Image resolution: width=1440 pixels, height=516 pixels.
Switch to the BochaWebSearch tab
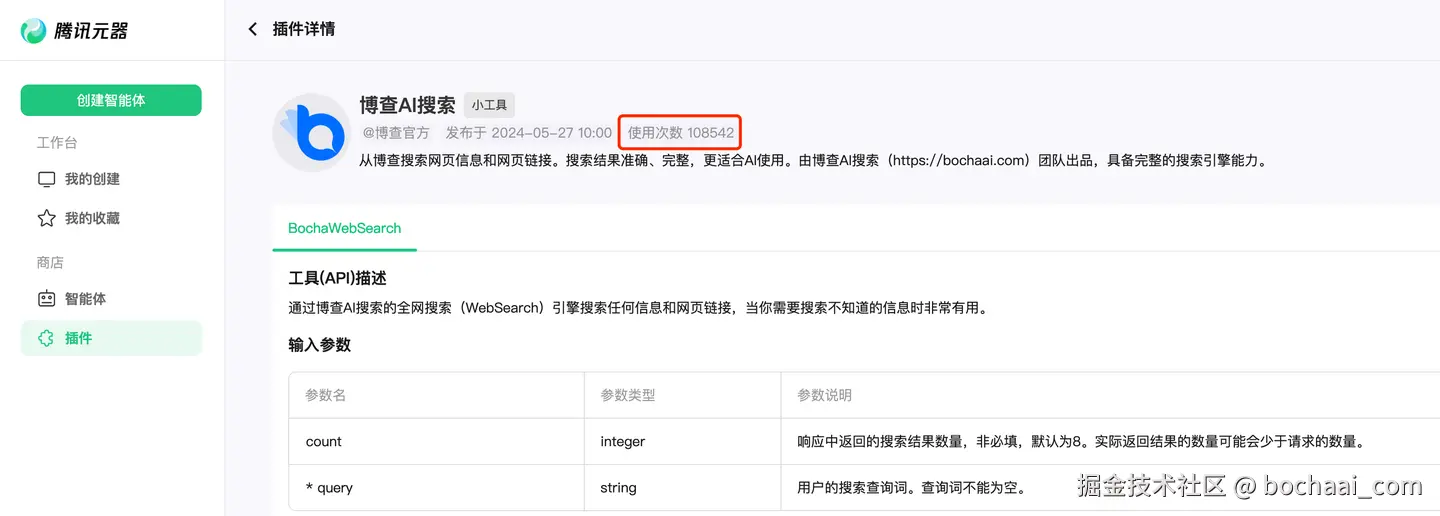[x=344, y=228]
